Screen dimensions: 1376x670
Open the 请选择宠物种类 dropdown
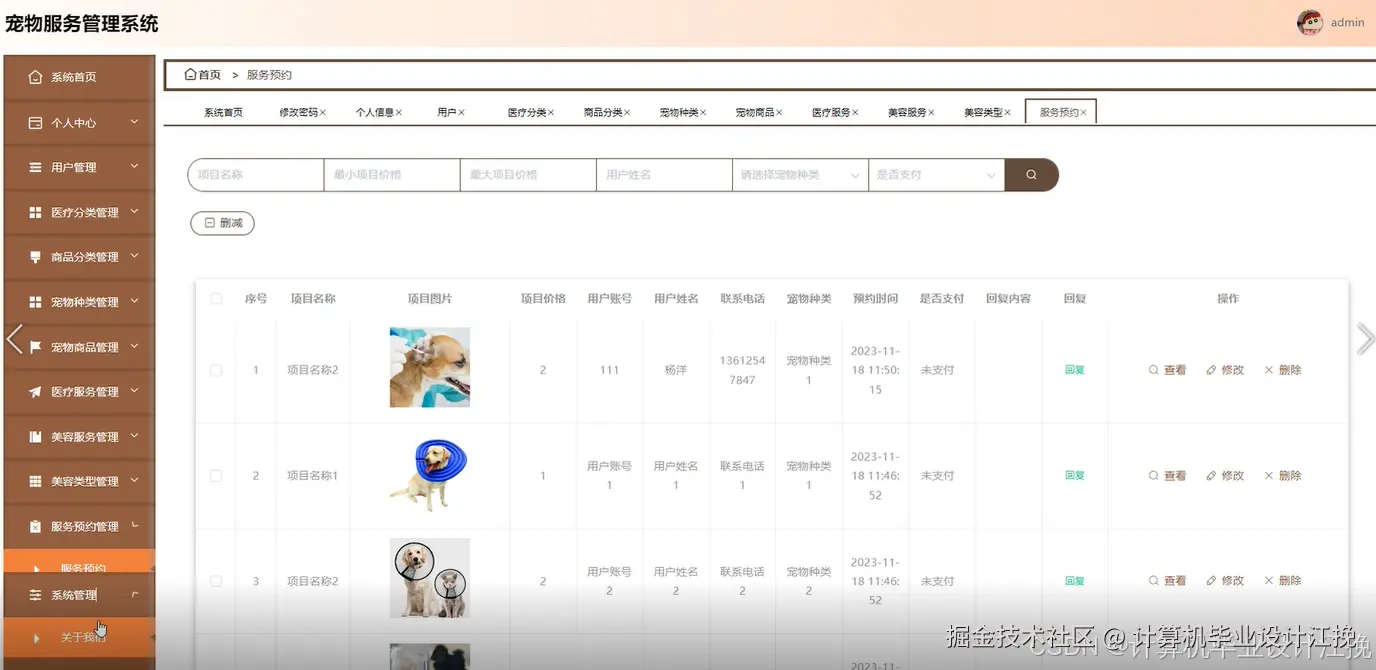point(800,175)
